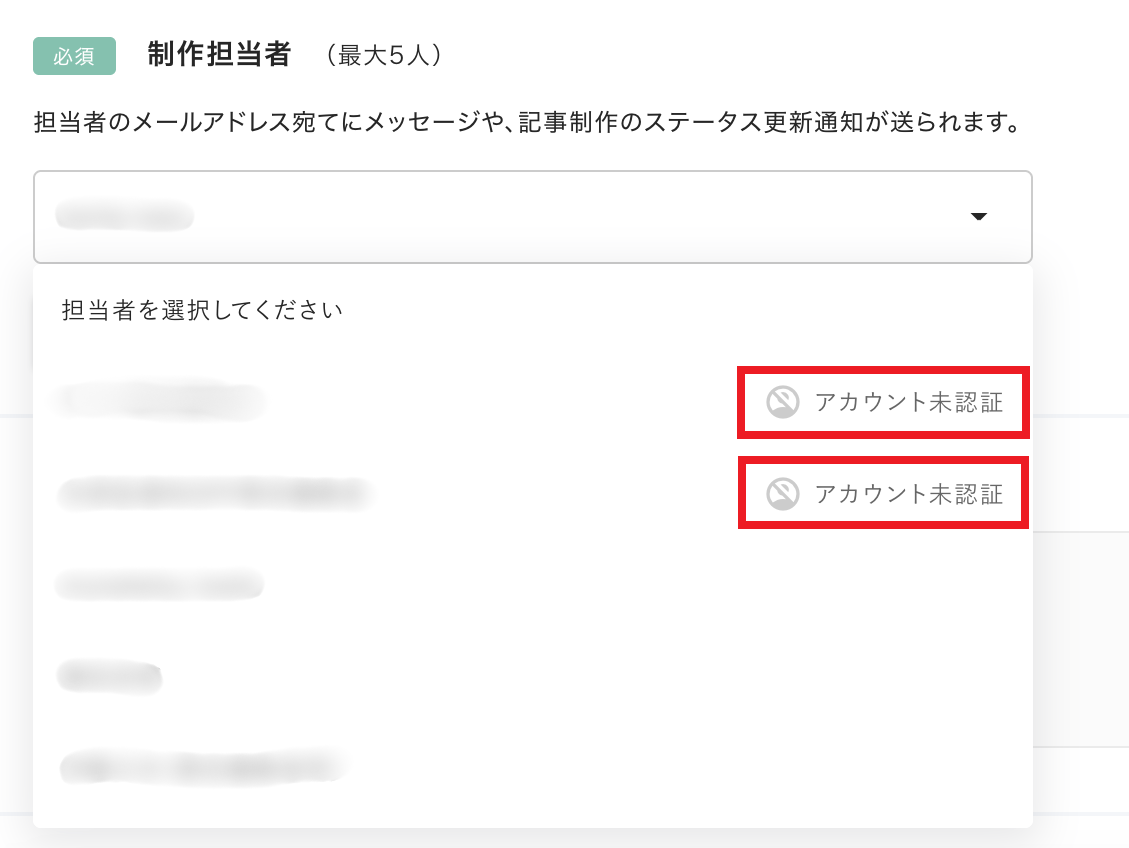Click the dropdown arrow of the 制作担当者 selector
Viewport: 1129px width, 848px height.
click(979, 217)
